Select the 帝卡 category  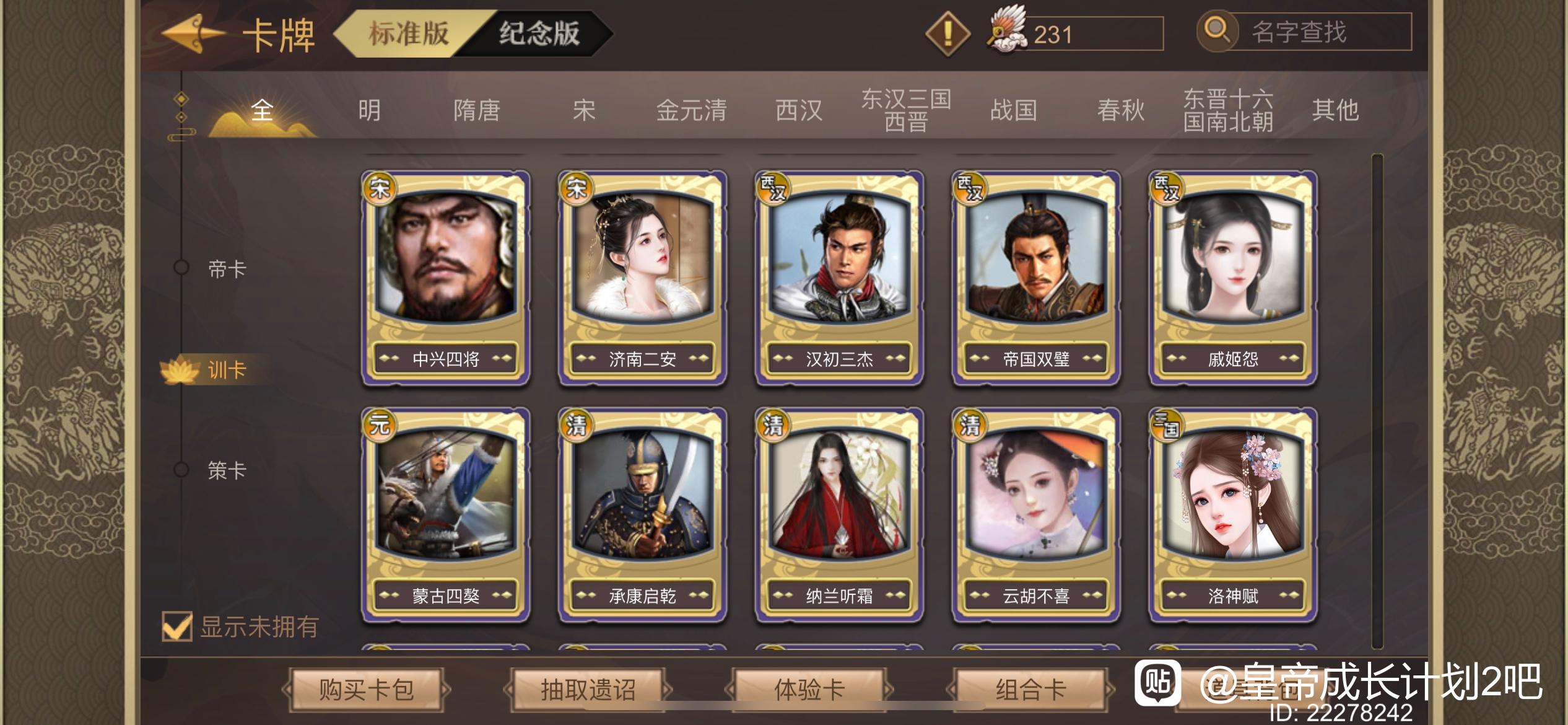pos(227,269)
